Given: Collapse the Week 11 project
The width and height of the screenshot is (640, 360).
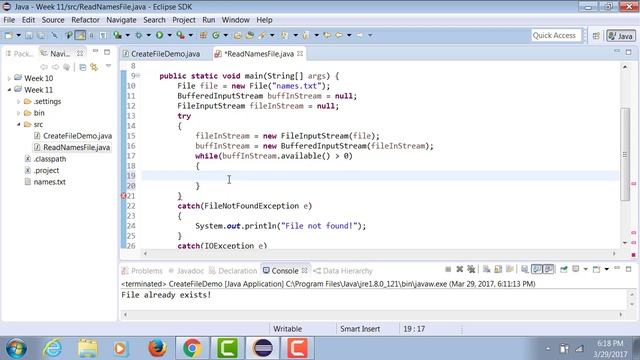Looking at the screenshot, I should 9,90.
